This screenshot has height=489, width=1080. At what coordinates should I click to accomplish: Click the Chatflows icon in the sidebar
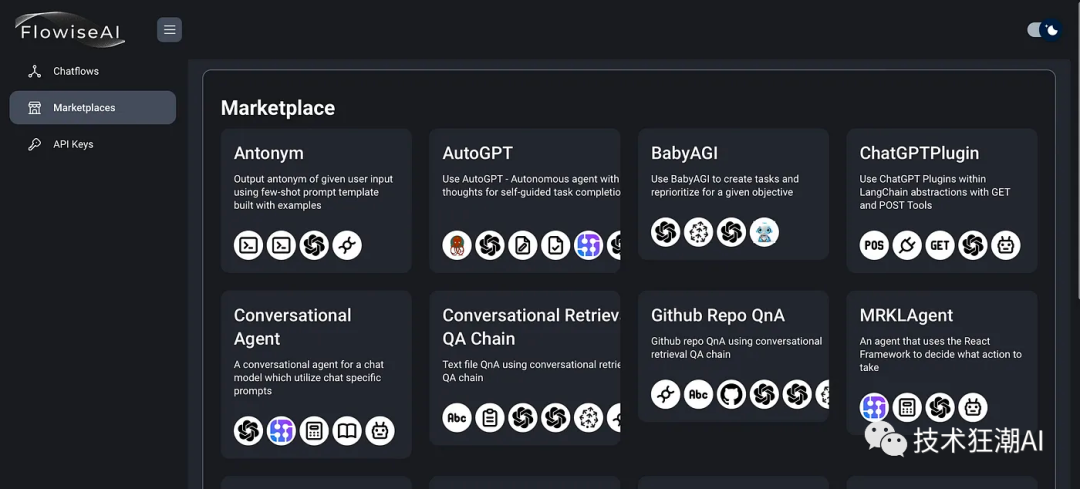tap(34, 71)
